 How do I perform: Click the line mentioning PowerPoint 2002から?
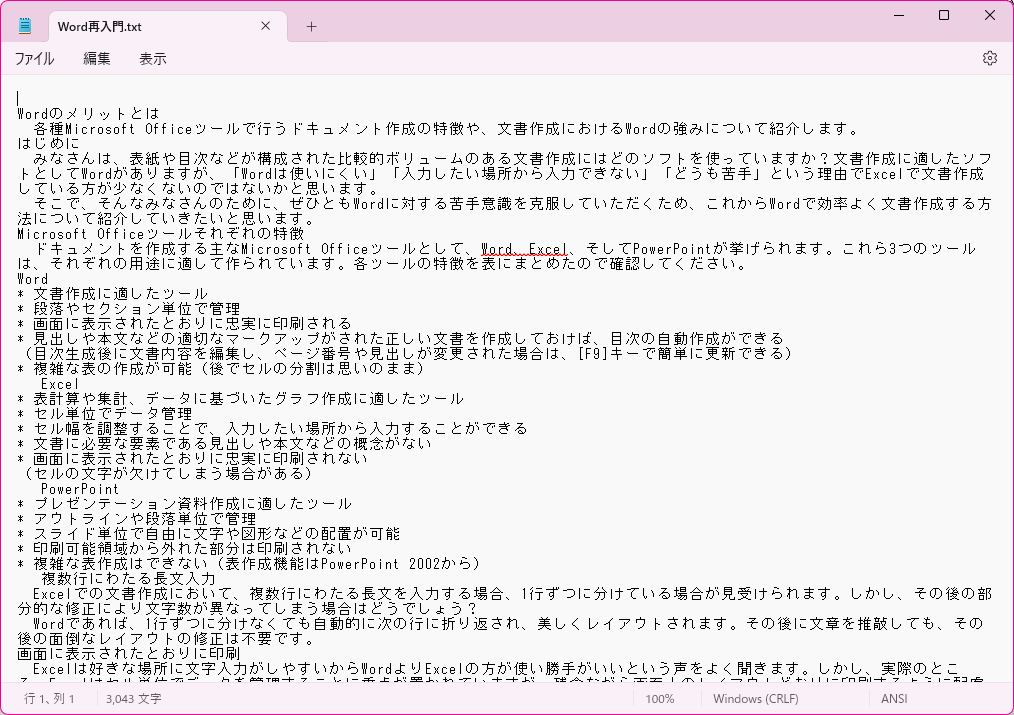[249, 564]
